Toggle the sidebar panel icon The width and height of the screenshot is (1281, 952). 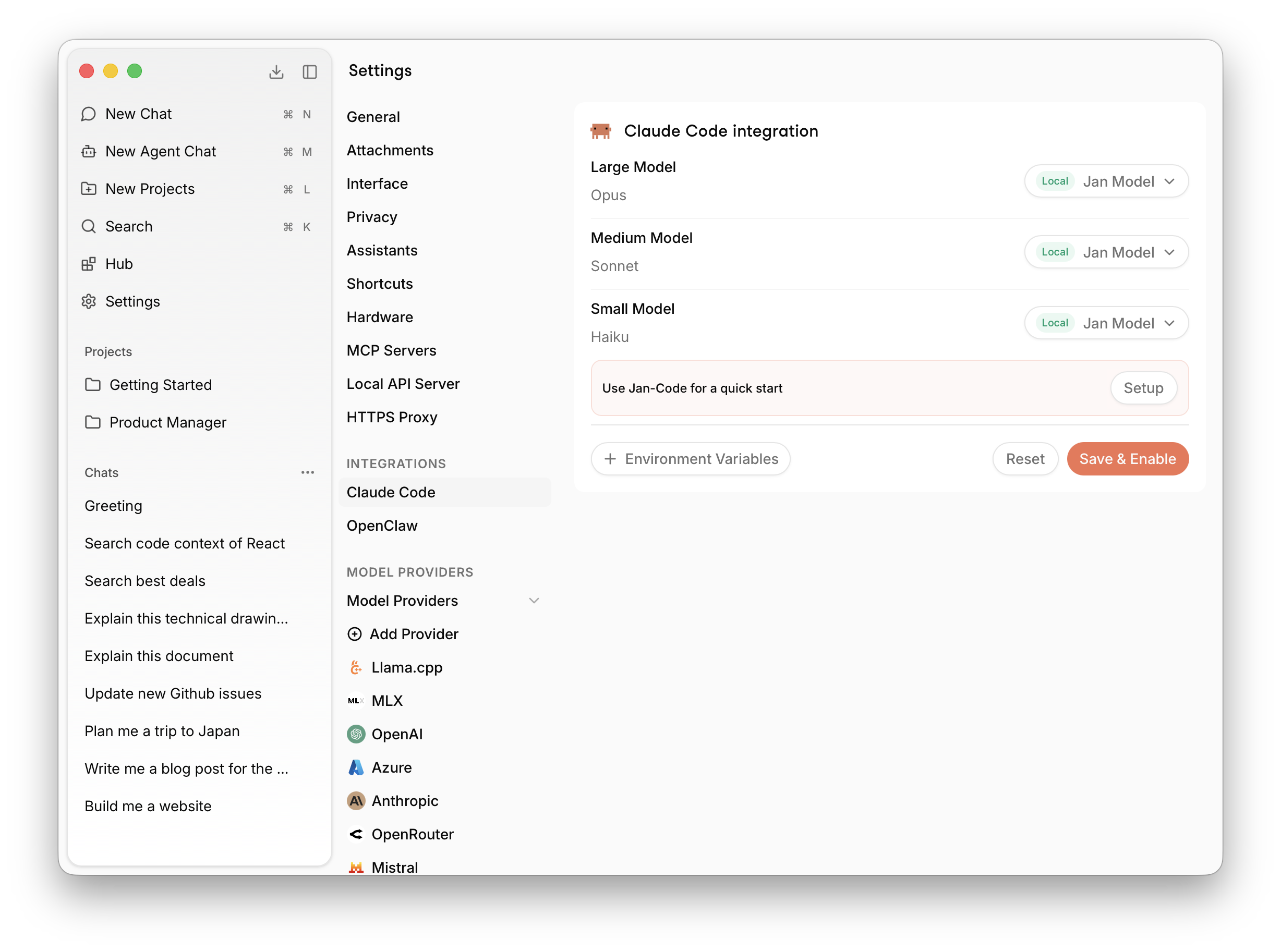point(310,71)
